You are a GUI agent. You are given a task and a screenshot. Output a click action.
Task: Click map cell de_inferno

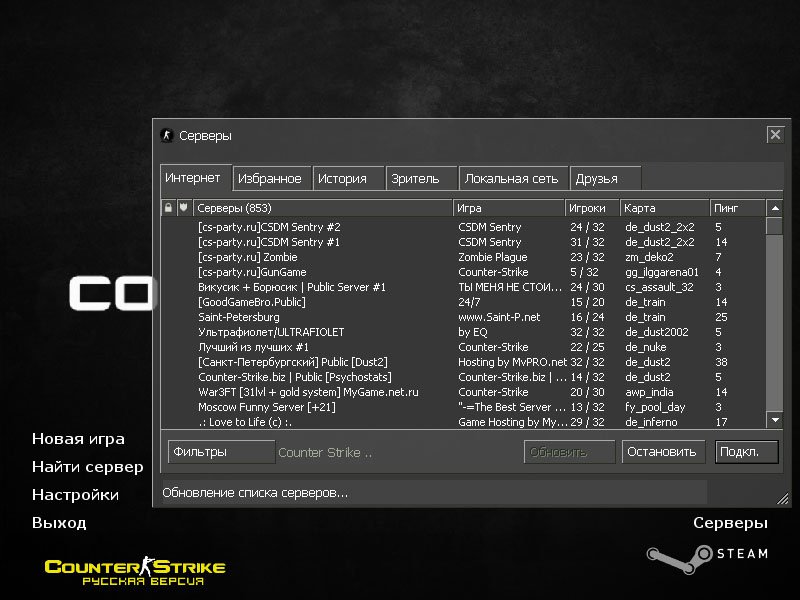[x=651, y=422]
